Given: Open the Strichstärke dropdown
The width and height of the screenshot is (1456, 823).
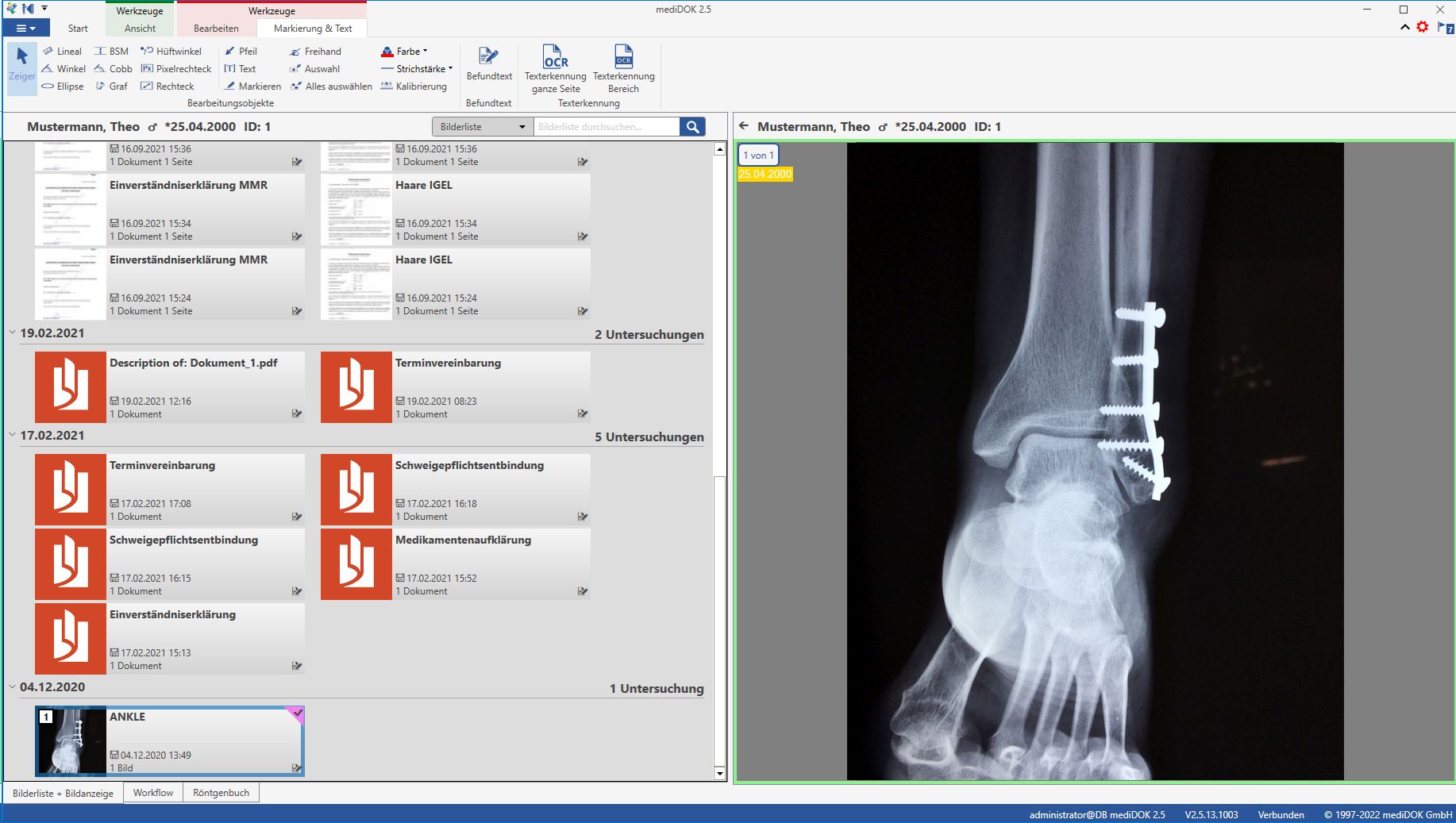Looking at the screenshot, I should (x=417, y=69).
